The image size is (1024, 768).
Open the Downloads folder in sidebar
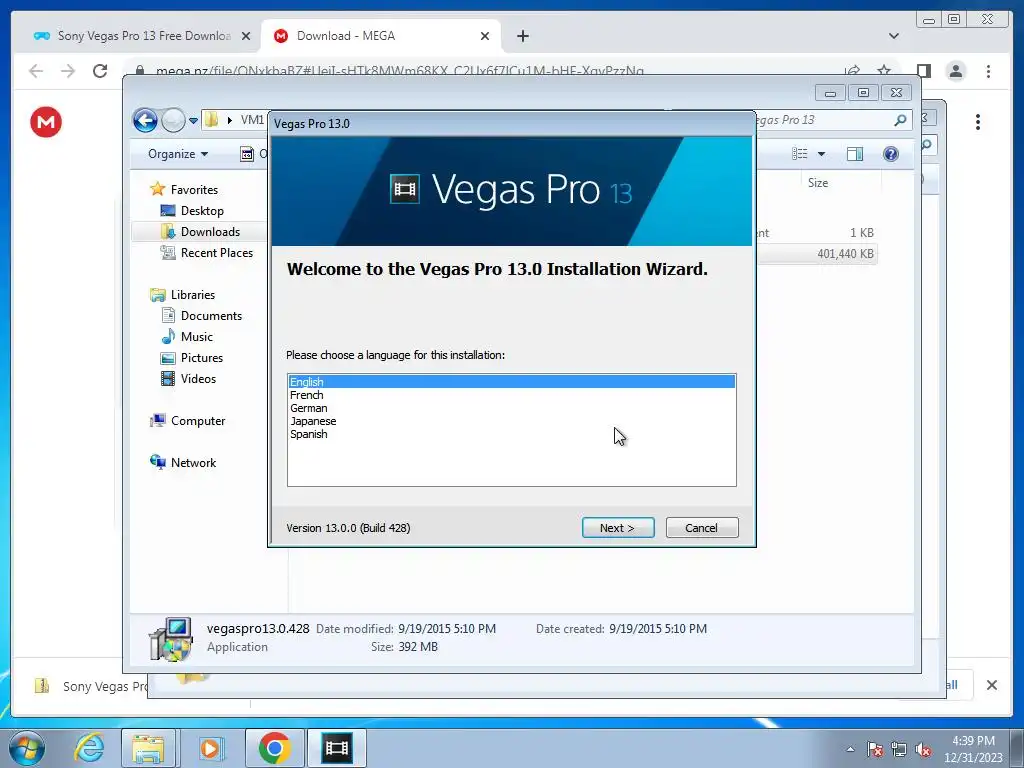210,231
